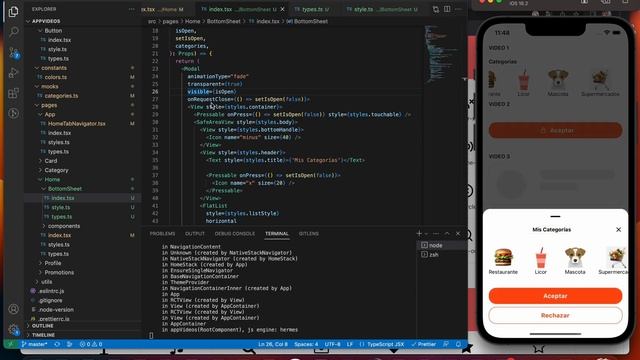Collapse the pages folder
Image resolution: width=640 pixels, height=360 pixels.
click(49, 105)
